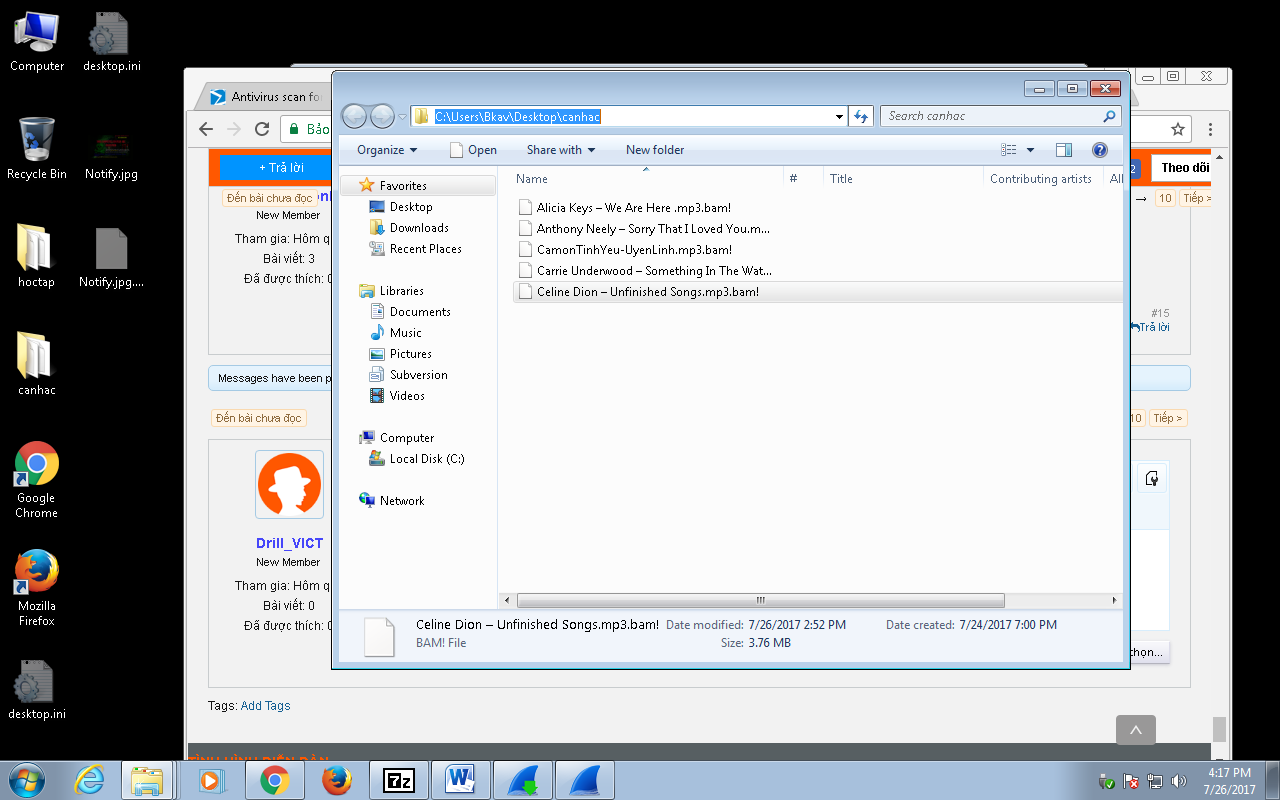1280x800 pixels.
Task: Click the Trả lời reply button
Action: (x=276, y=167)
